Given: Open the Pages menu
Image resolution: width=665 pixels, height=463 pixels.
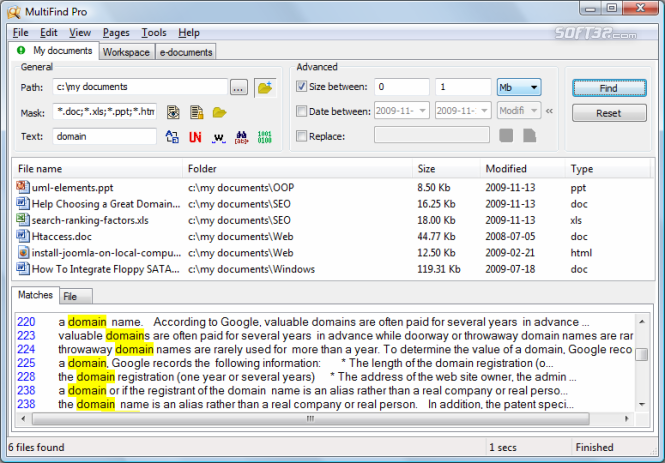Looking at the screenshot, I should (116, 33).
